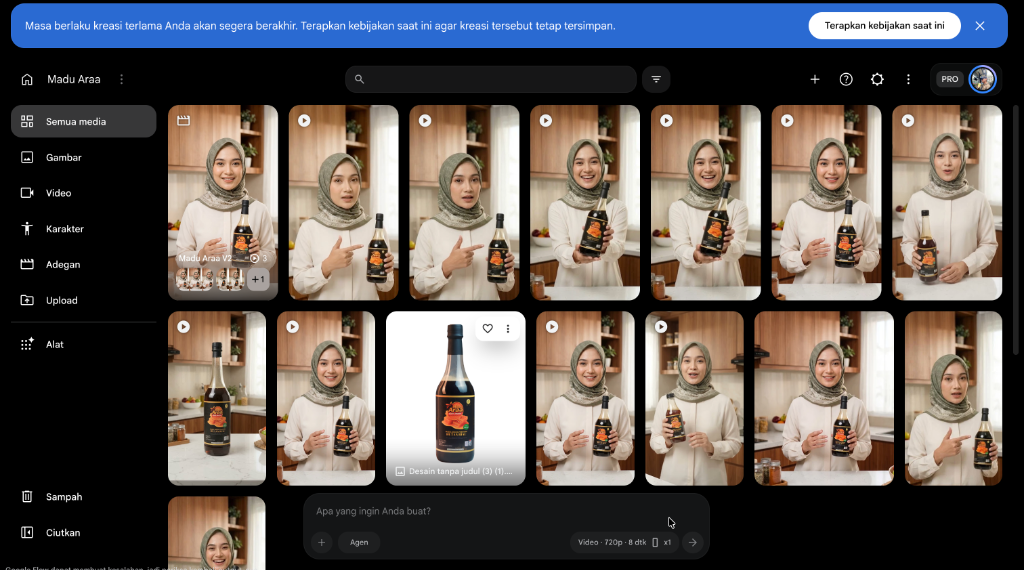Open the Alat tools menu
Viewport: 1024px width, 570px height.
point(84,344)
